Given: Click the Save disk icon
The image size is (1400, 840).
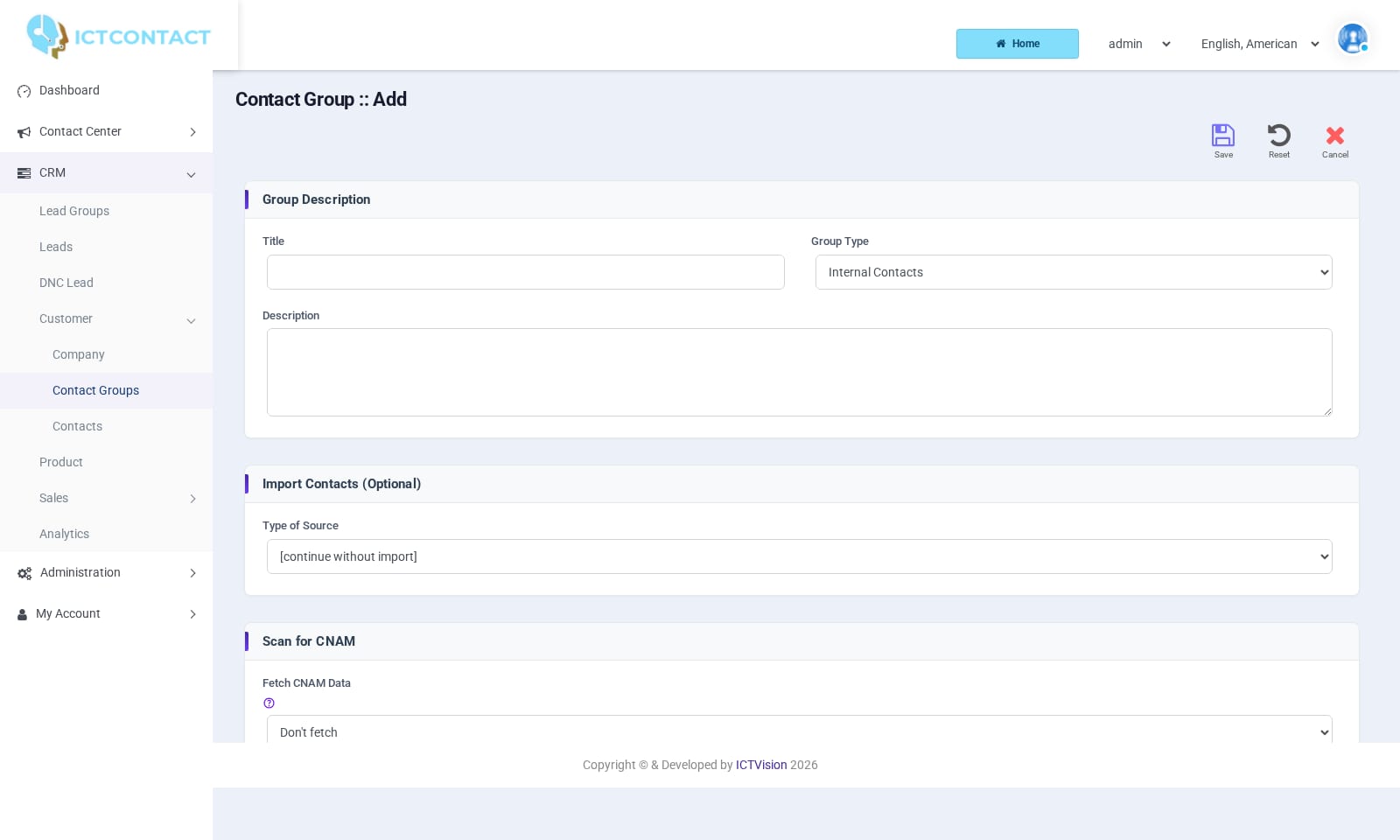Looking at the screenshot, I should [x=1223, y=135].
